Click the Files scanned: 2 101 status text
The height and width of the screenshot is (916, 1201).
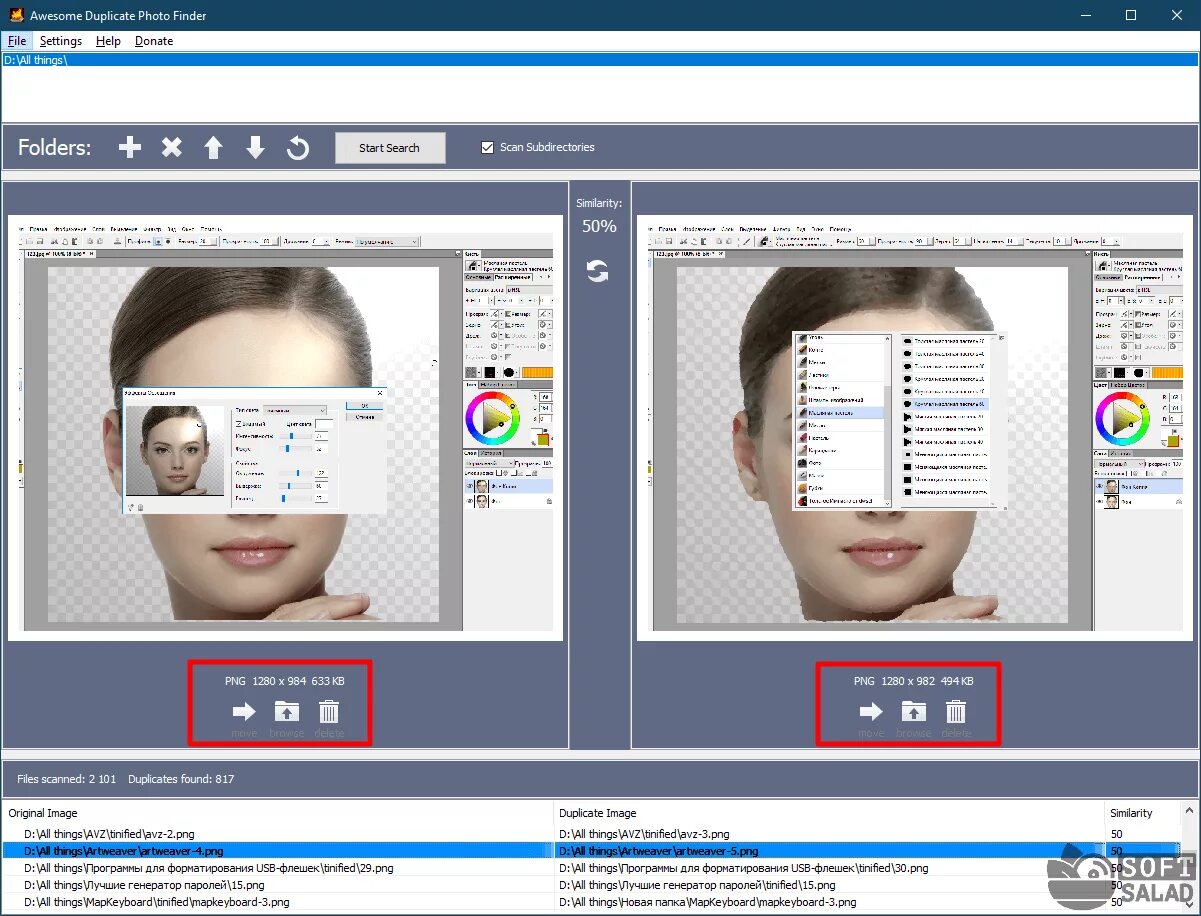click(67, 779)
